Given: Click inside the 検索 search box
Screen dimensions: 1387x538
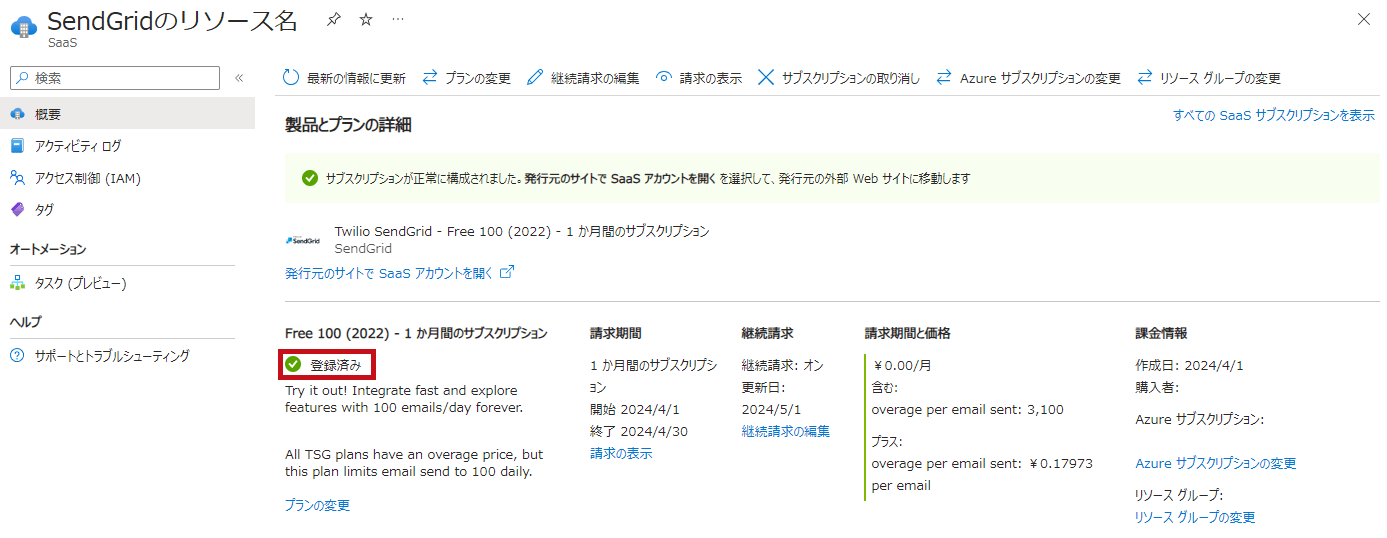Looking at the screenshot, I should [114, 78].
